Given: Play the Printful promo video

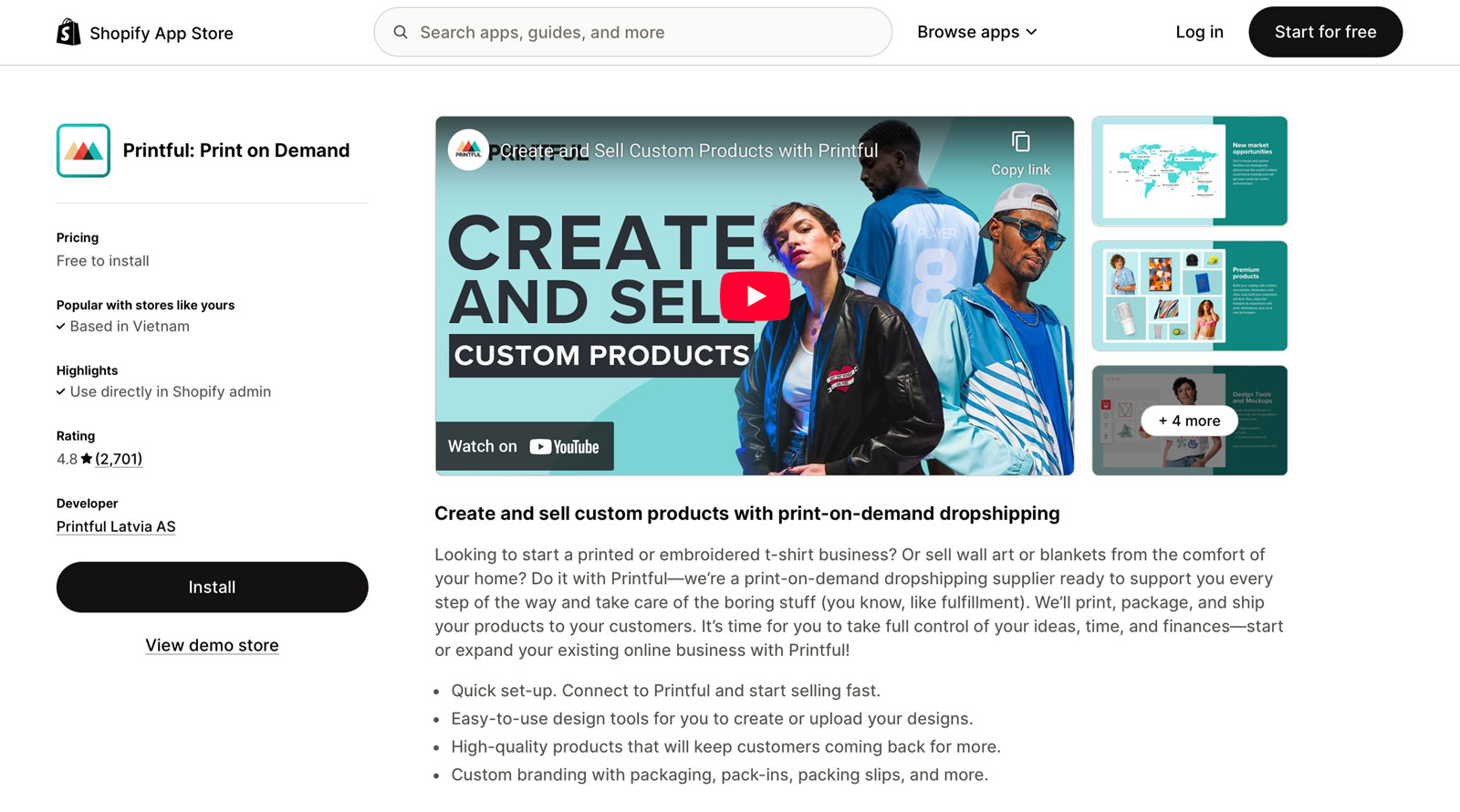Looking at the screenshot, I should click(755, 296).
